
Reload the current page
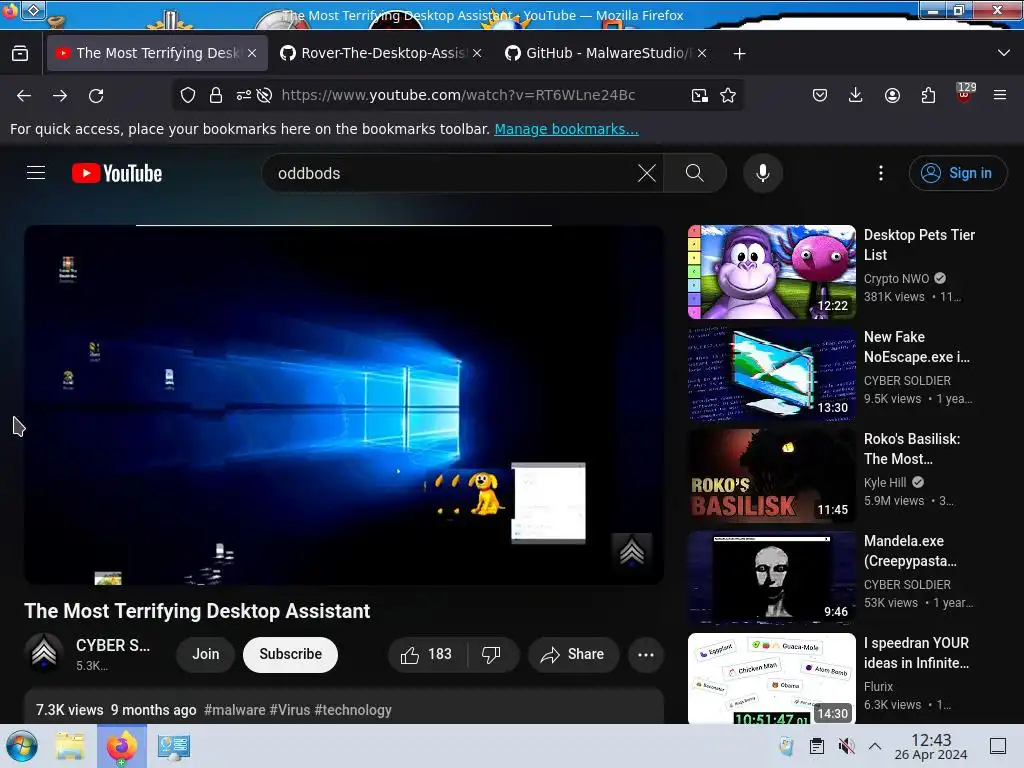tap(96, 96)
